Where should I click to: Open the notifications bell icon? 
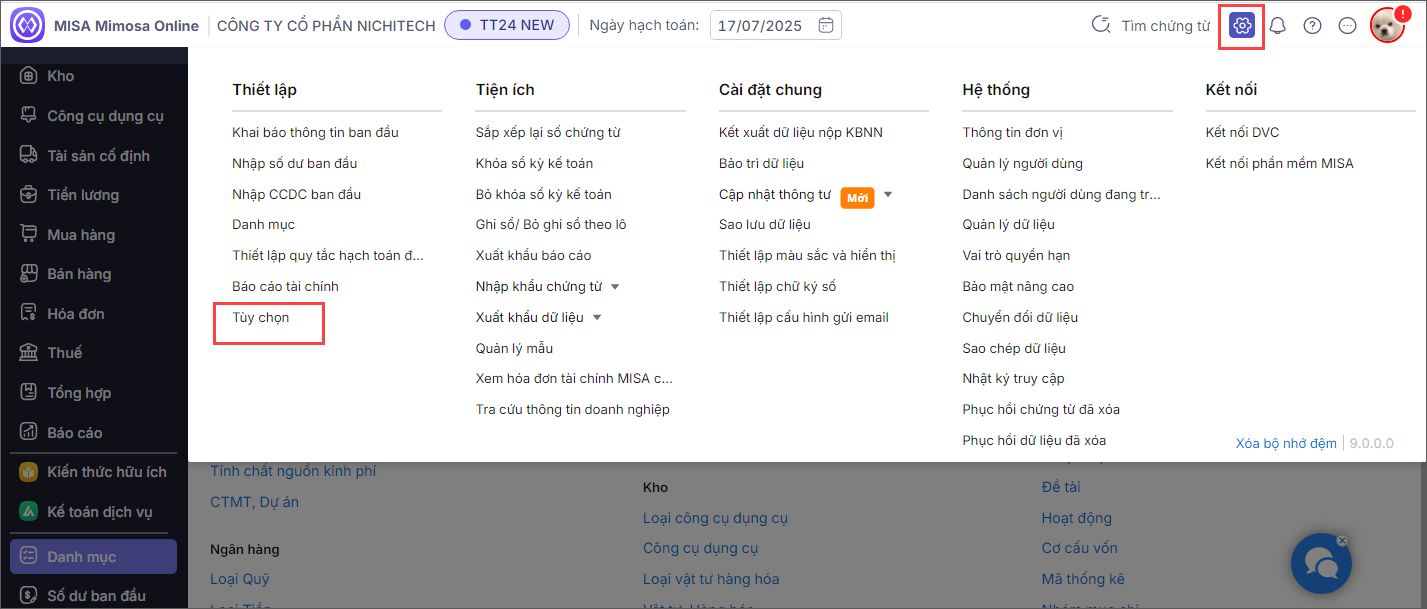(1277, 26)
